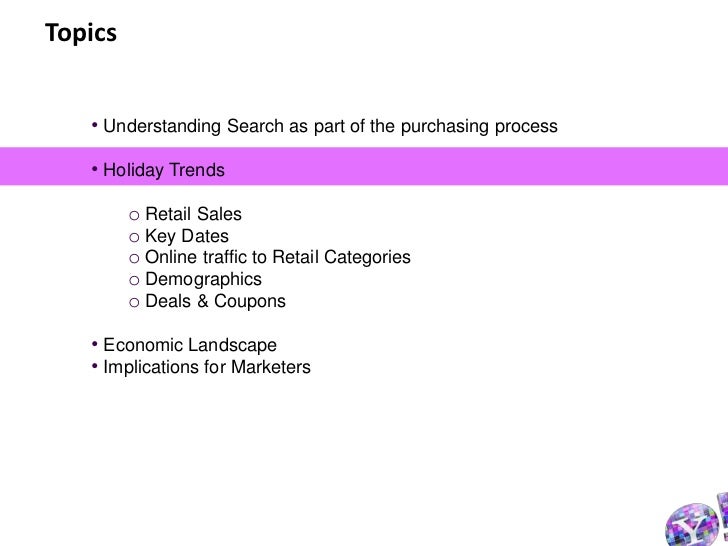Click Online traffic to Retail Categories
This screenshot has width=728, height=546.
[277, 258]
